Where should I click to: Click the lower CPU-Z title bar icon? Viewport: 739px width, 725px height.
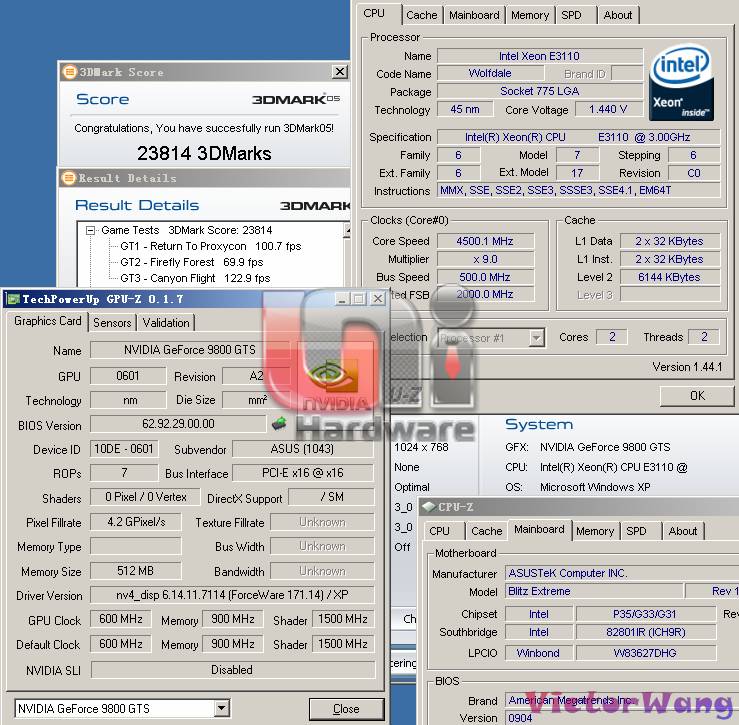point(429,507)
